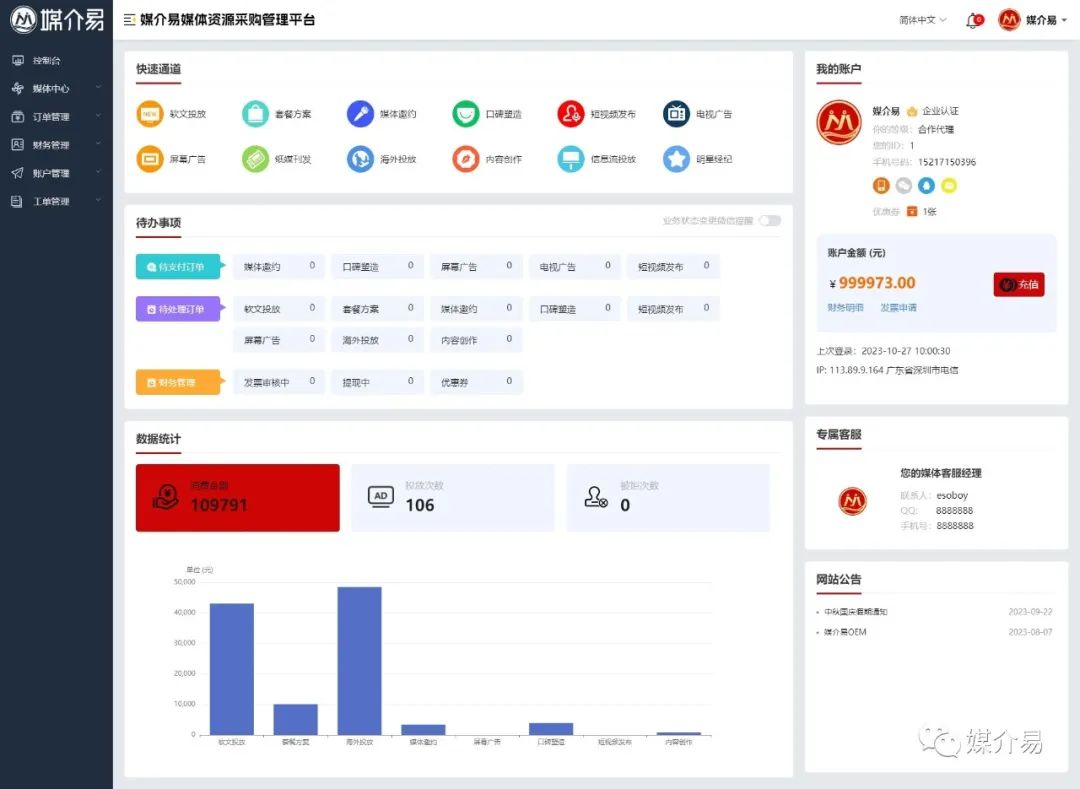Screen dimensions: 1080x789
Task: Open the 软文投放 quick channel icon
Action: pos(150,114)
